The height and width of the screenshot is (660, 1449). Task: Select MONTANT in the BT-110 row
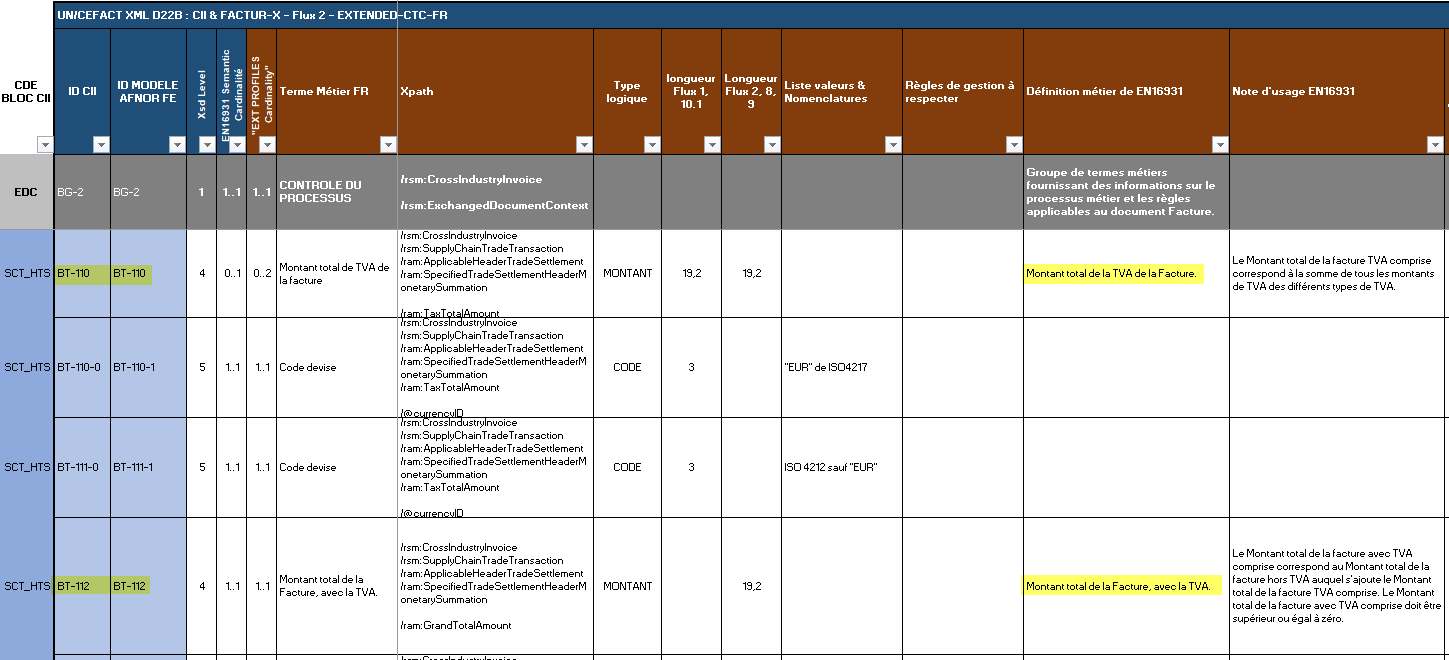(x=627, y=273)
